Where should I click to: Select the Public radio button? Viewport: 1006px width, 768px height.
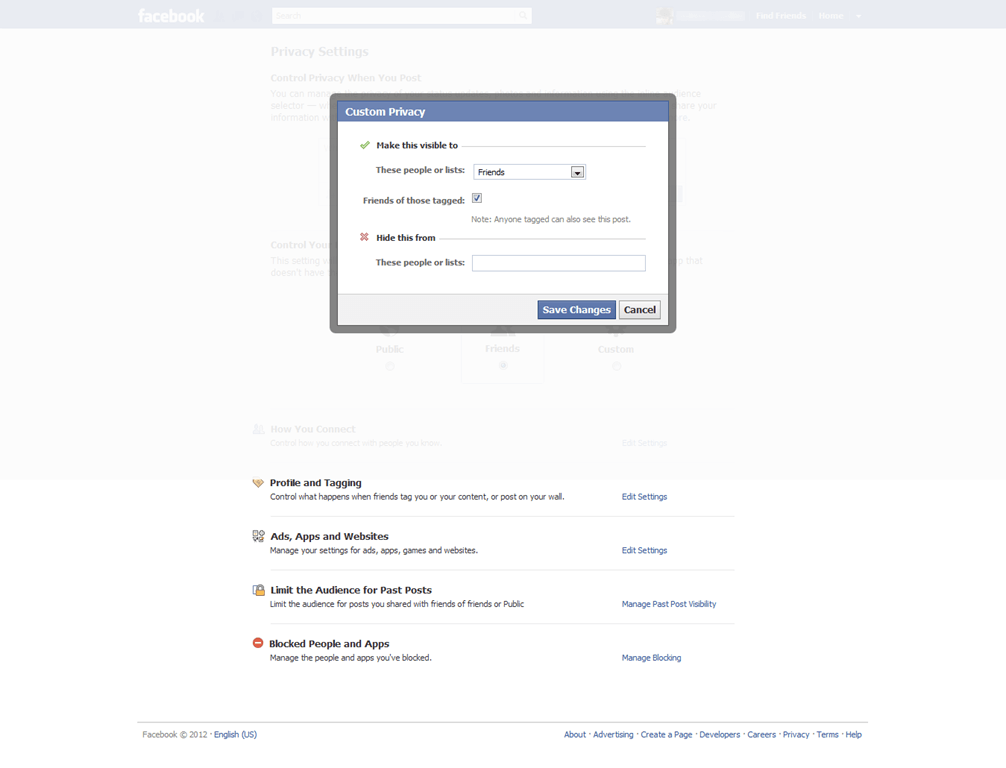(x=390, y=366)
